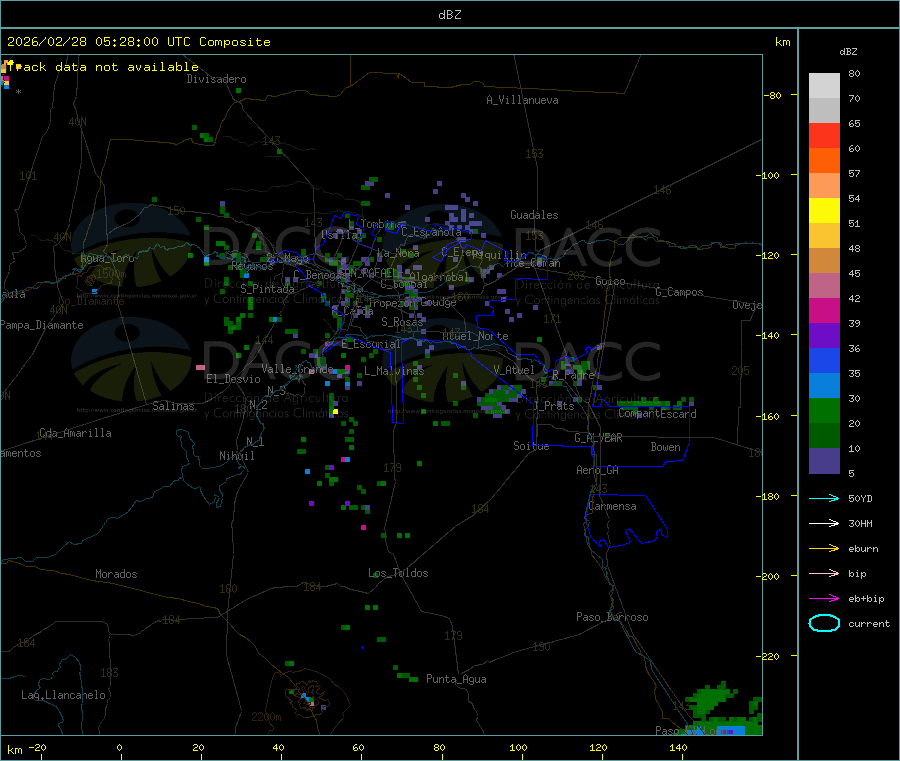Click the S_Pintada map label
The width and height of the screenshot is (900, 761).
tap(267, 289)
